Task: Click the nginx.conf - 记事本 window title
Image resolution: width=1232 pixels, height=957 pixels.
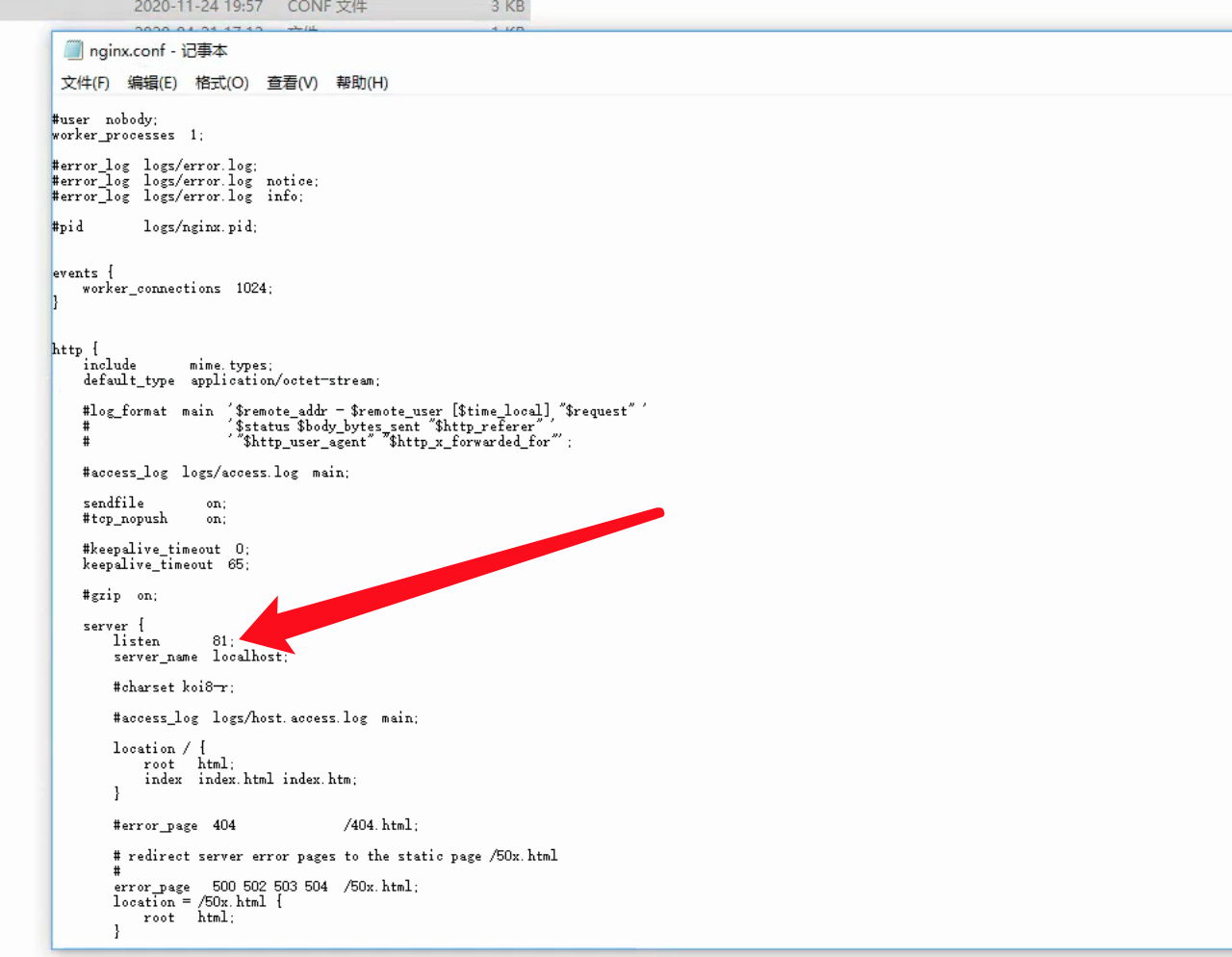Action: pos(158,50)
